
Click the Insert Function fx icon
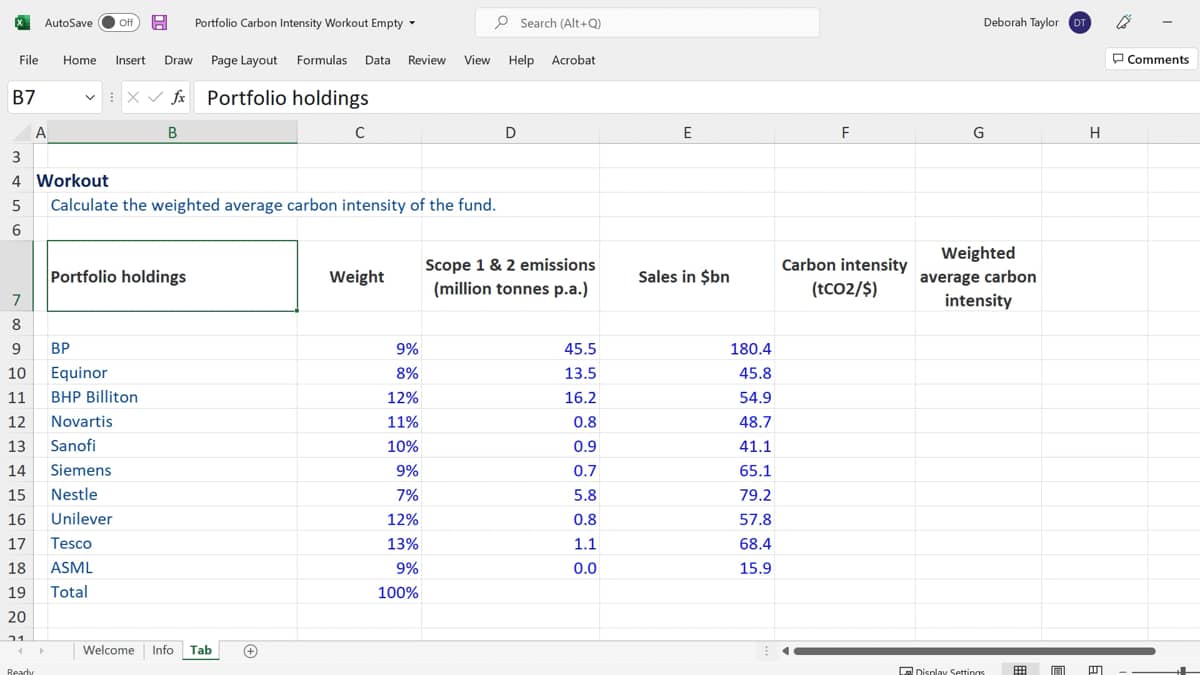pos(178,97)
